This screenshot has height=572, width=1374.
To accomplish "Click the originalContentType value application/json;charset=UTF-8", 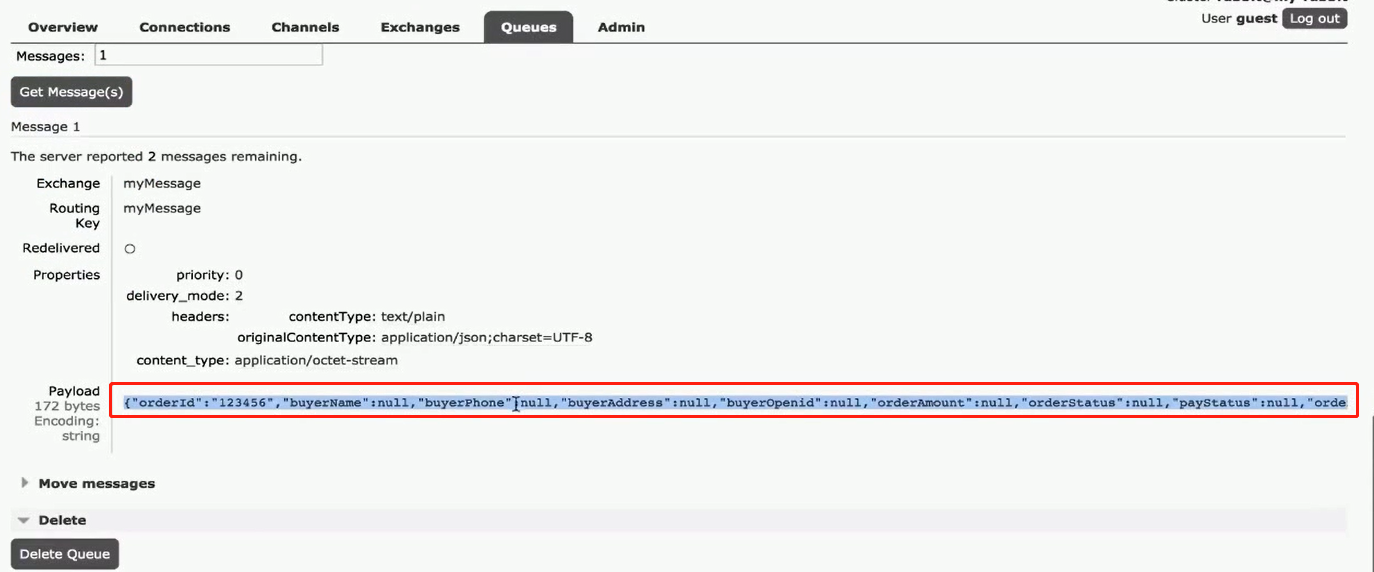I will click(x=487, y=338).
